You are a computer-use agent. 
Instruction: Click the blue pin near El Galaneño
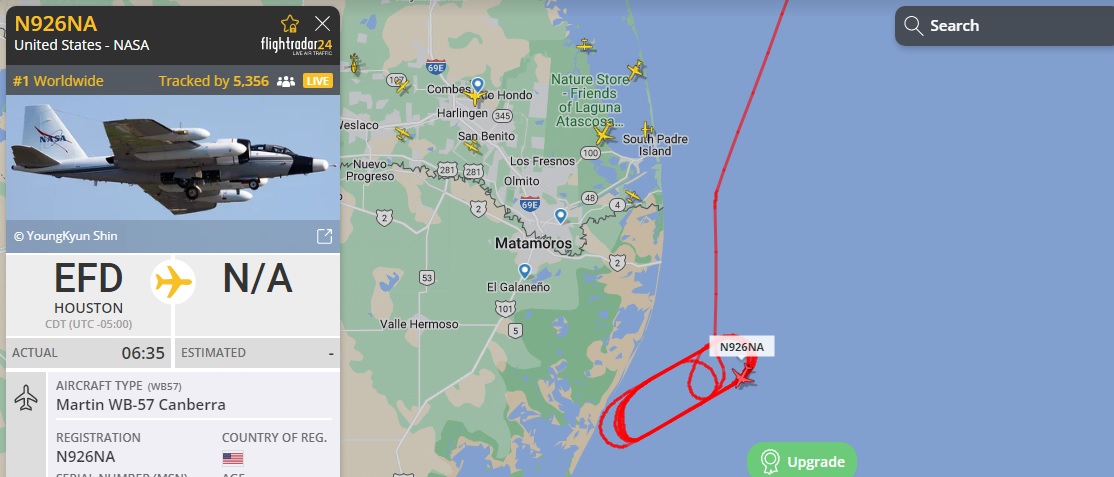tap(524, 271)
